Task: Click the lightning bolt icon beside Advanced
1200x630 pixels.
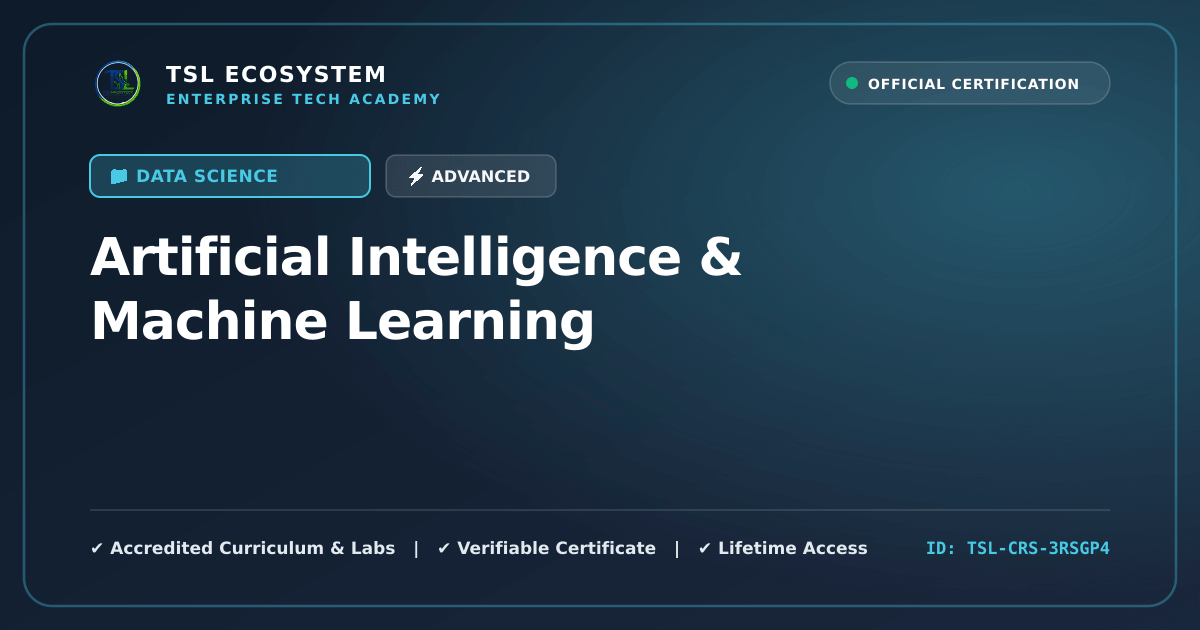Action: (416, 176)
